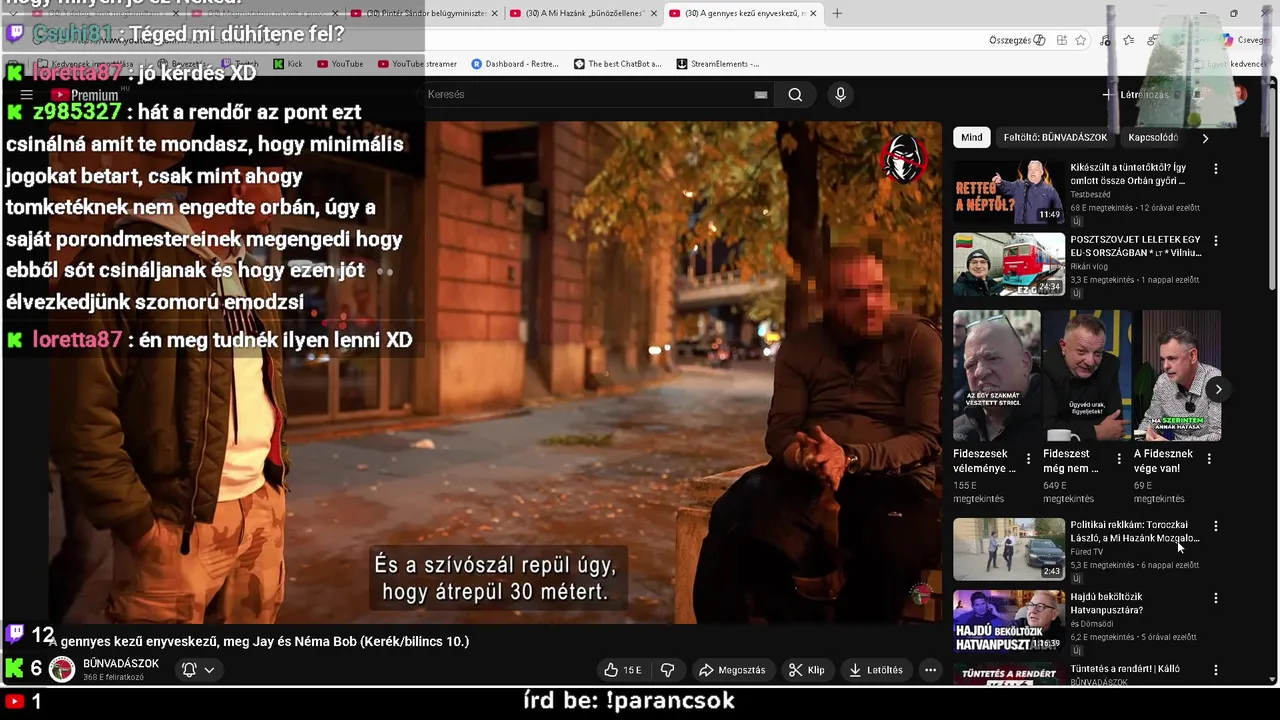Select the Mind filter chip
1280x720 pixels.
(972, 137)
